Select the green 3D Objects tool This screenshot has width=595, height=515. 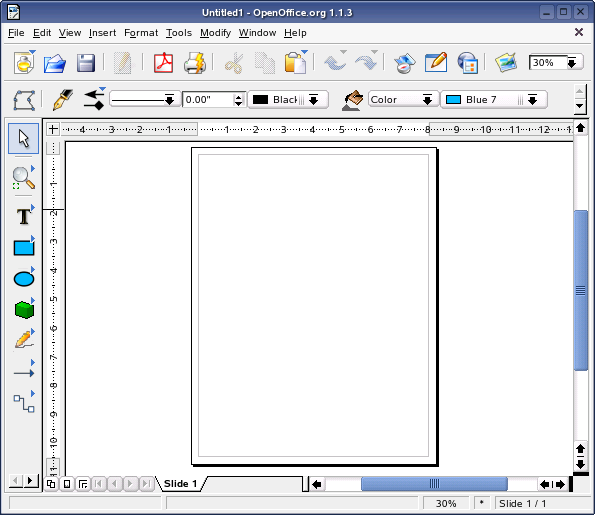(x=24, y=310)
